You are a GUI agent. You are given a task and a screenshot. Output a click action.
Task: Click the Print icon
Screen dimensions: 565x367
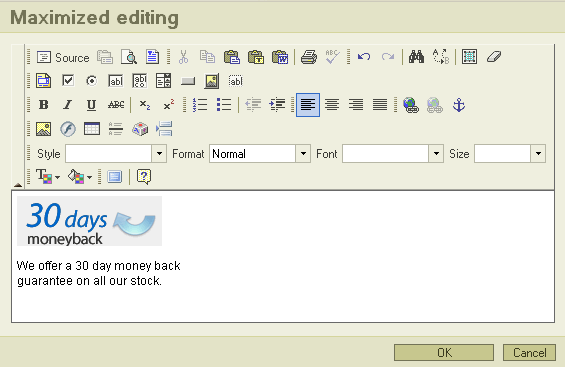[x=309, y=57]
